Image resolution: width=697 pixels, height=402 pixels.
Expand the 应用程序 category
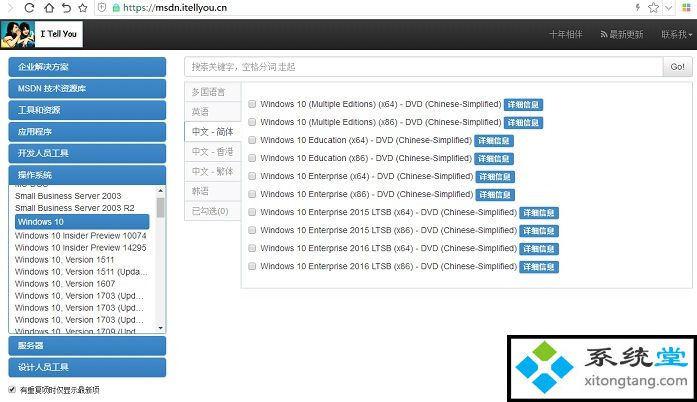coord(87,132)
